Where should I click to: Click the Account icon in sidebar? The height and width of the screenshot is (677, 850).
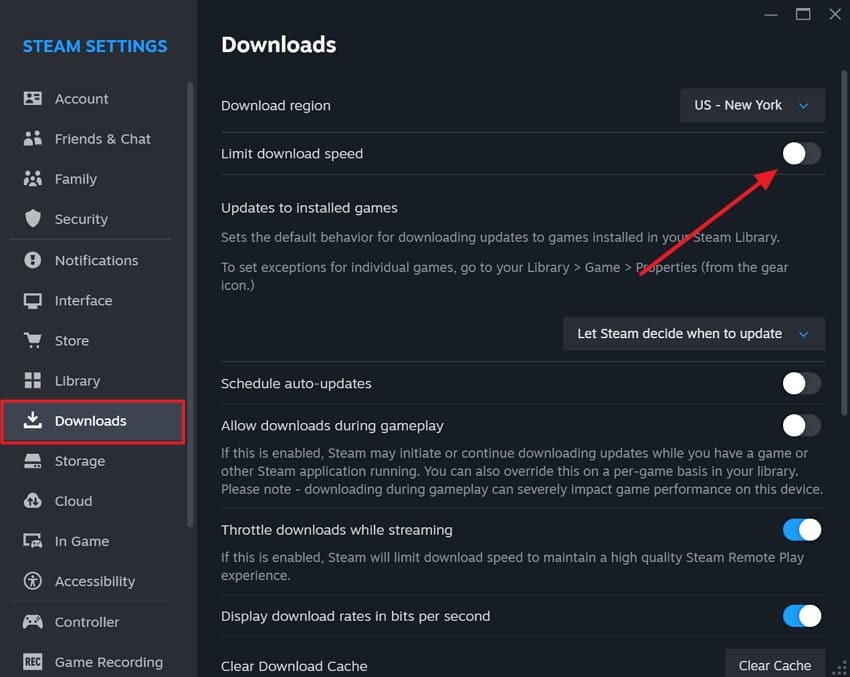click(x=34, y=98)
